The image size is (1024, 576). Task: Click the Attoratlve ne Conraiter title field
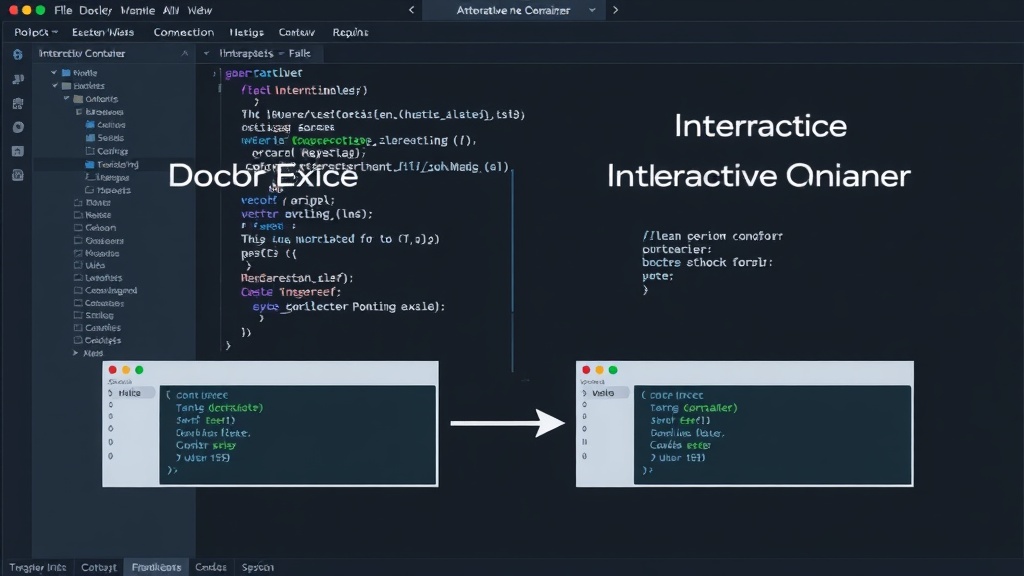(513, 10)
